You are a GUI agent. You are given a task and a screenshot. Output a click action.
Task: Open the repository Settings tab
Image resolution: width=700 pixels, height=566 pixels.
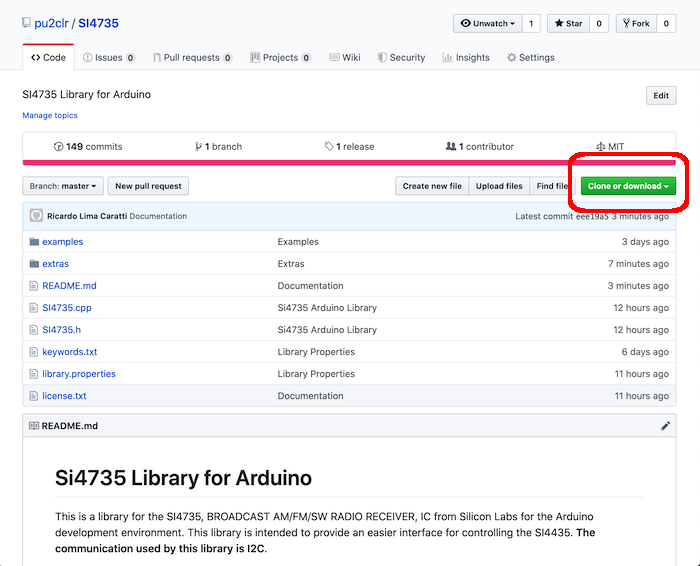[x=531, y=57]
